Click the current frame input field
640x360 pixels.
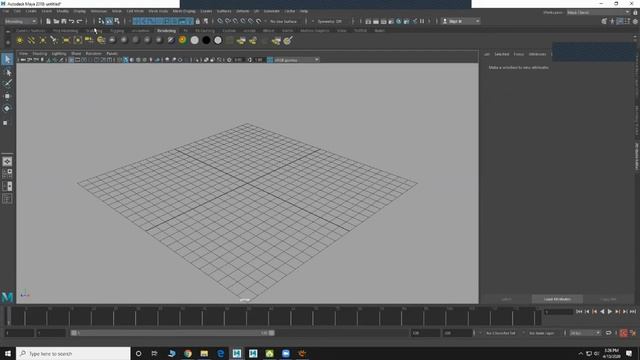click(x=558, y=312)
